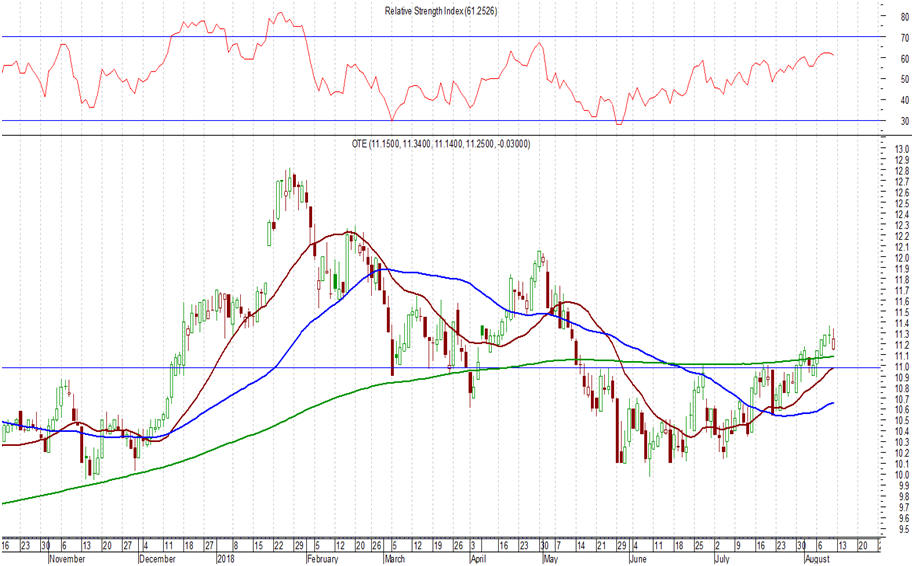The width and height of the screenshot is (914, 566).
Task: Click the 9.5 price axis label
Action: pos(904,529)
